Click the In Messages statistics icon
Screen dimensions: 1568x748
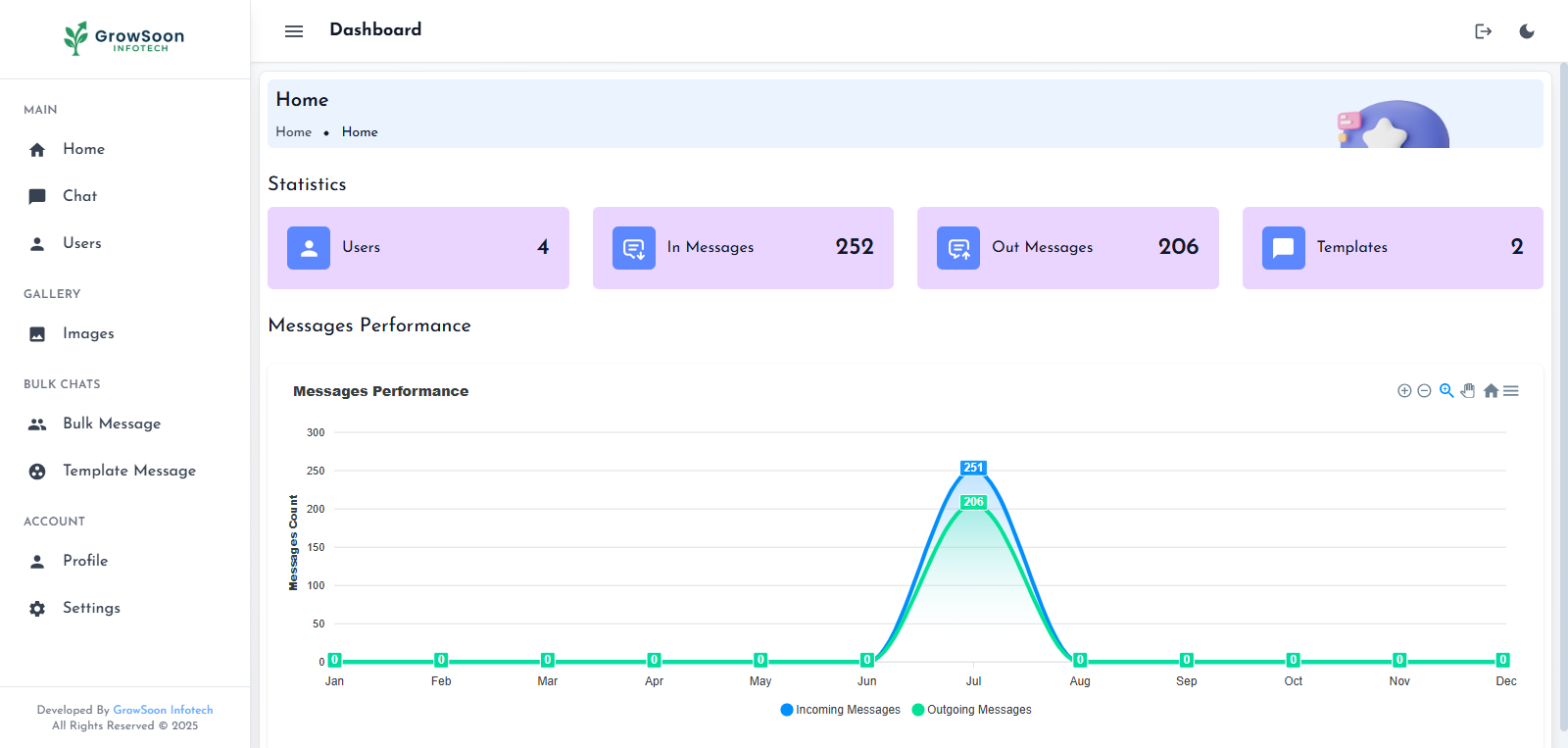pos(634,248)
